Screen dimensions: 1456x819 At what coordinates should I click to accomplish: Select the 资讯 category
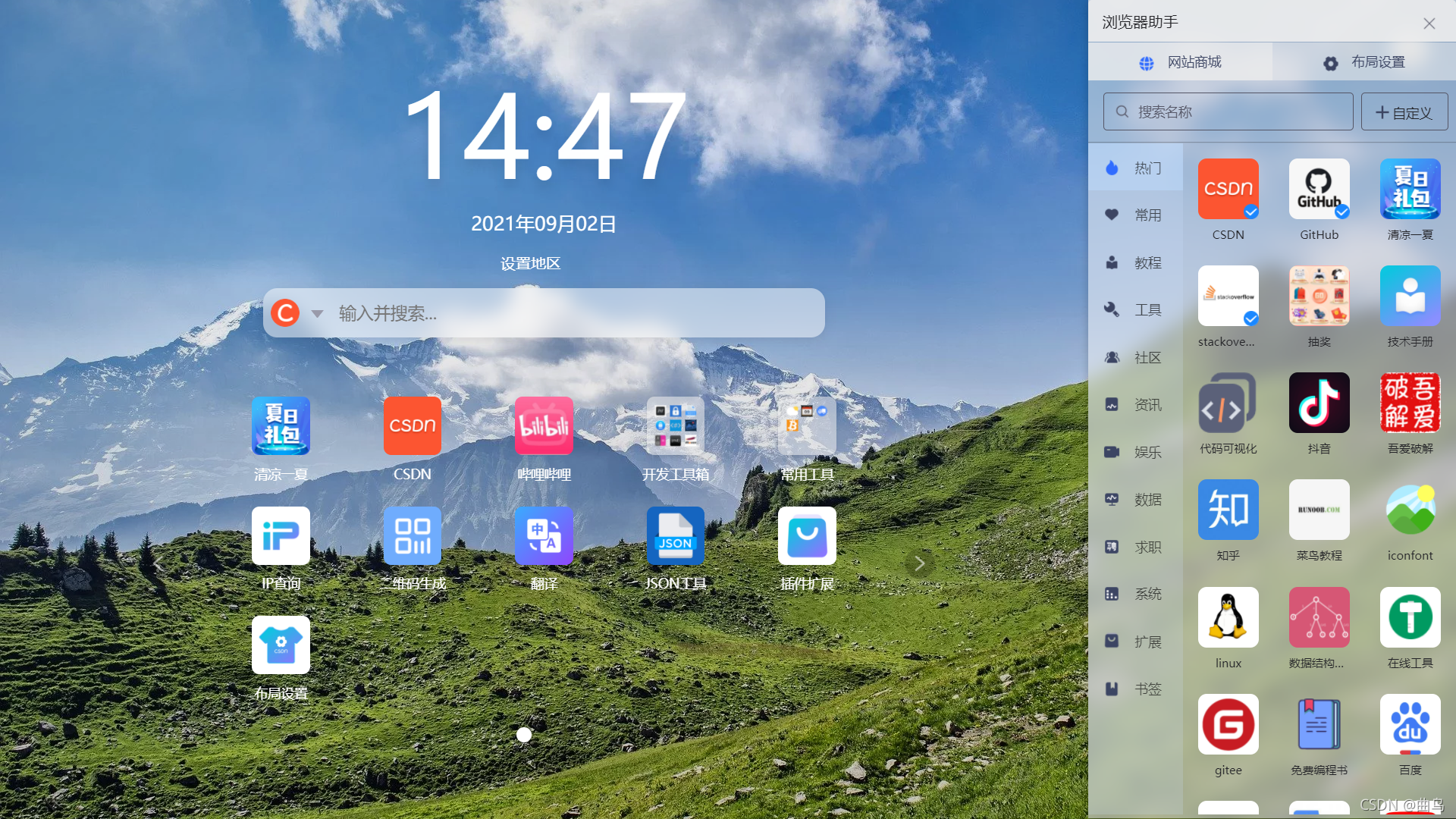(1135, 404)
